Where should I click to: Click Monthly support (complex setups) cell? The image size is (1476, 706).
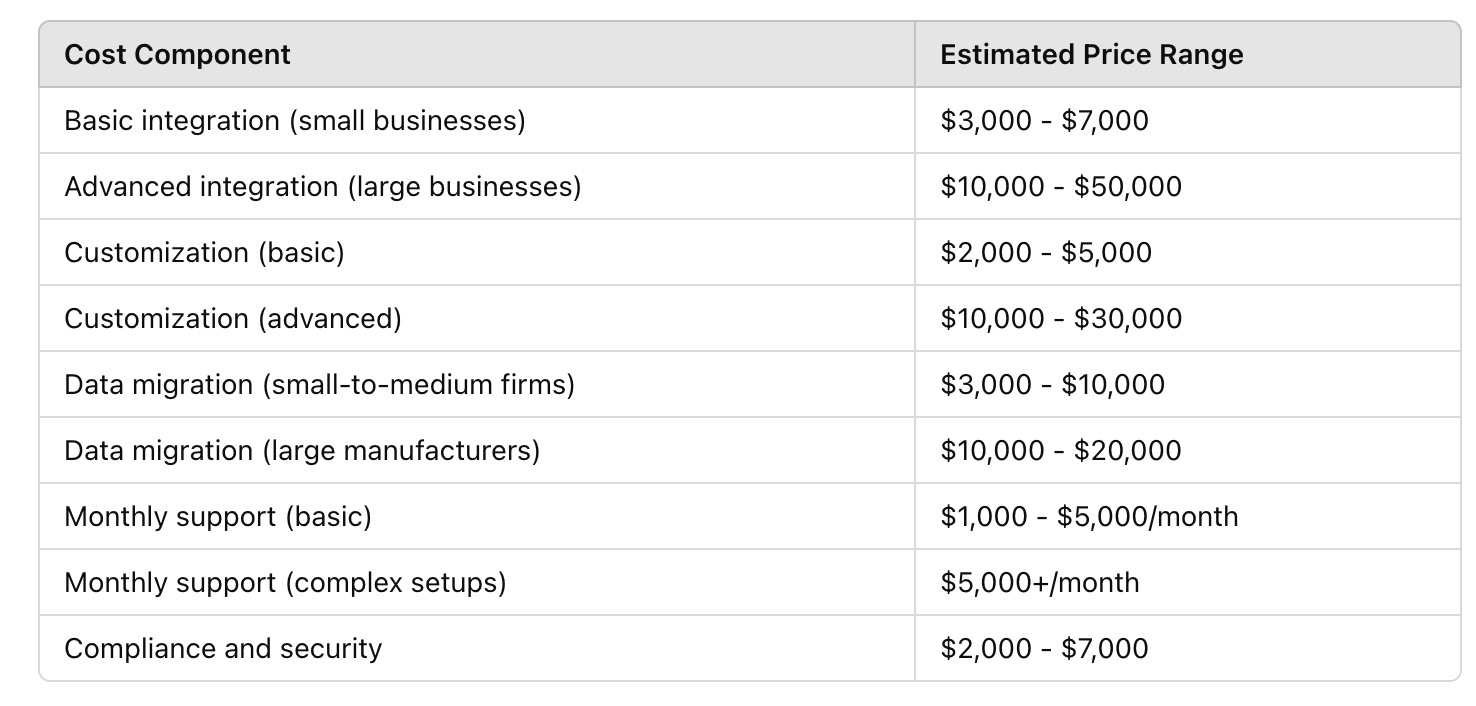(477, 582)
